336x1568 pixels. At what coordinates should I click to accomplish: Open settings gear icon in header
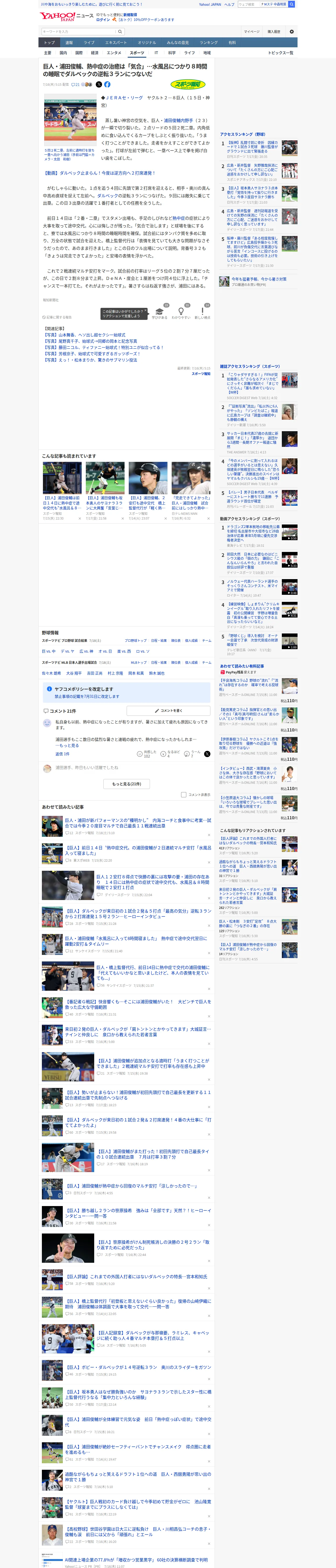(292, 32)
